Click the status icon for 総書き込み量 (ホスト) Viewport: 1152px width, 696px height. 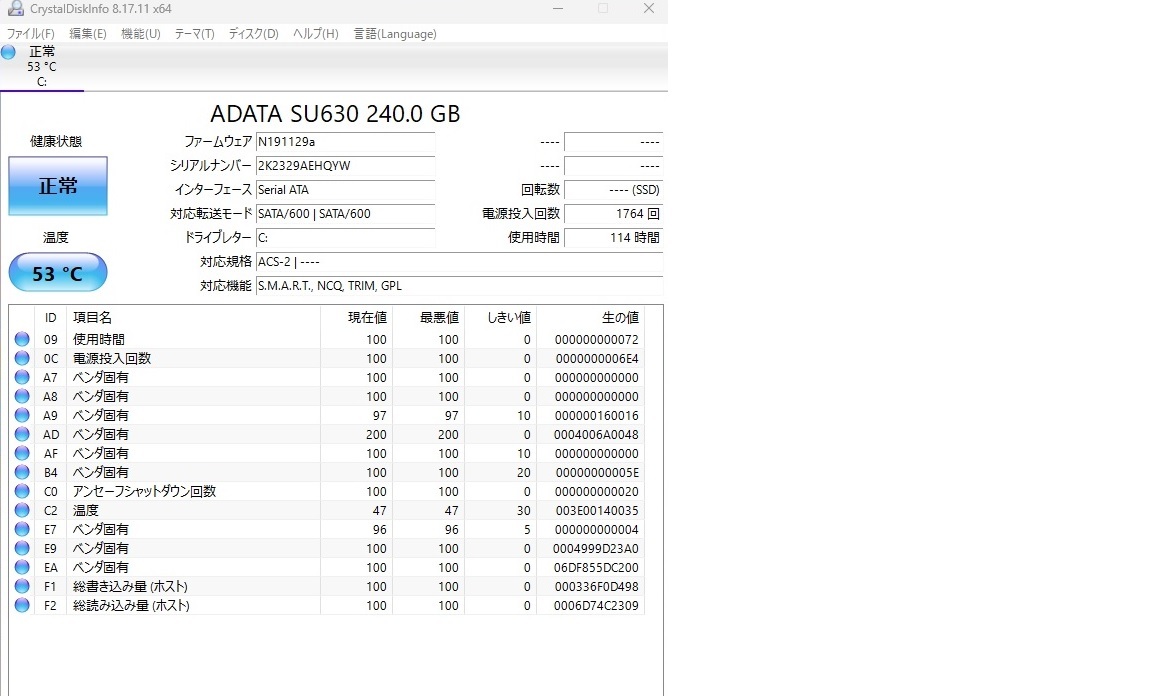click(22, 587)
